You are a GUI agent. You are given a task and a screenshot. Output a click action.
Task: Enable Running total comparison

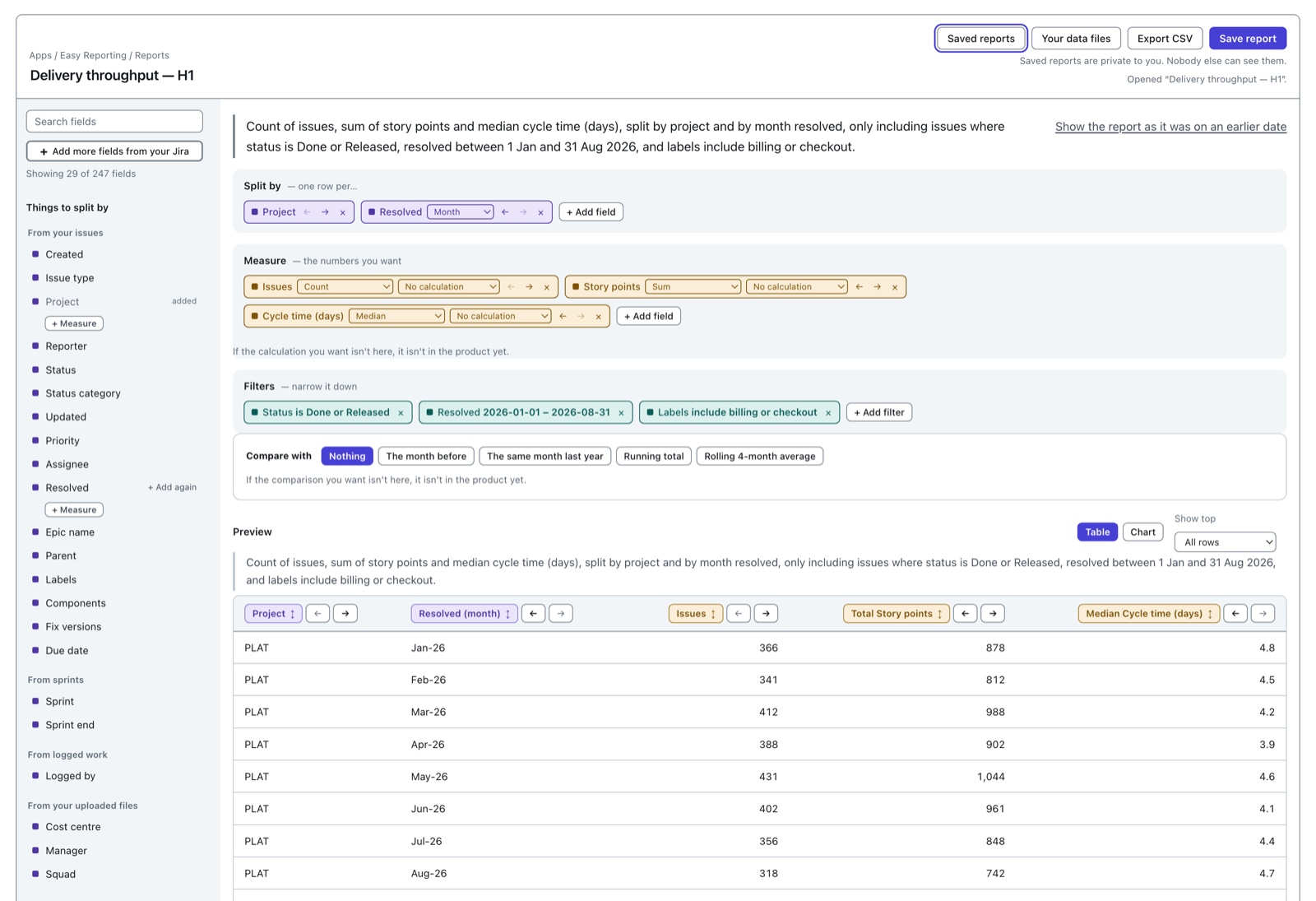[x=654, y=457]
